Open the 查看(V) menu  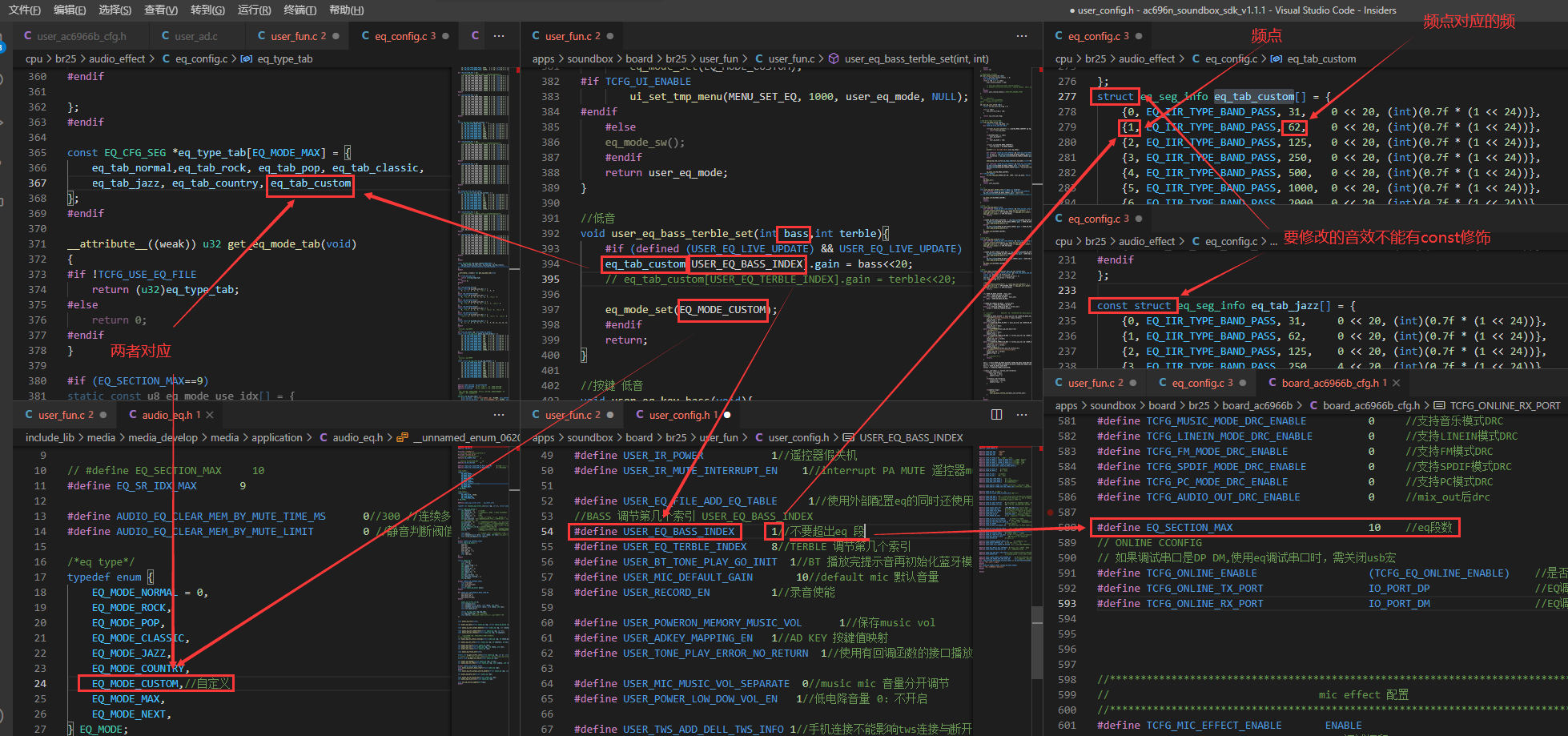pyautogui.click(x=161, y=10)
